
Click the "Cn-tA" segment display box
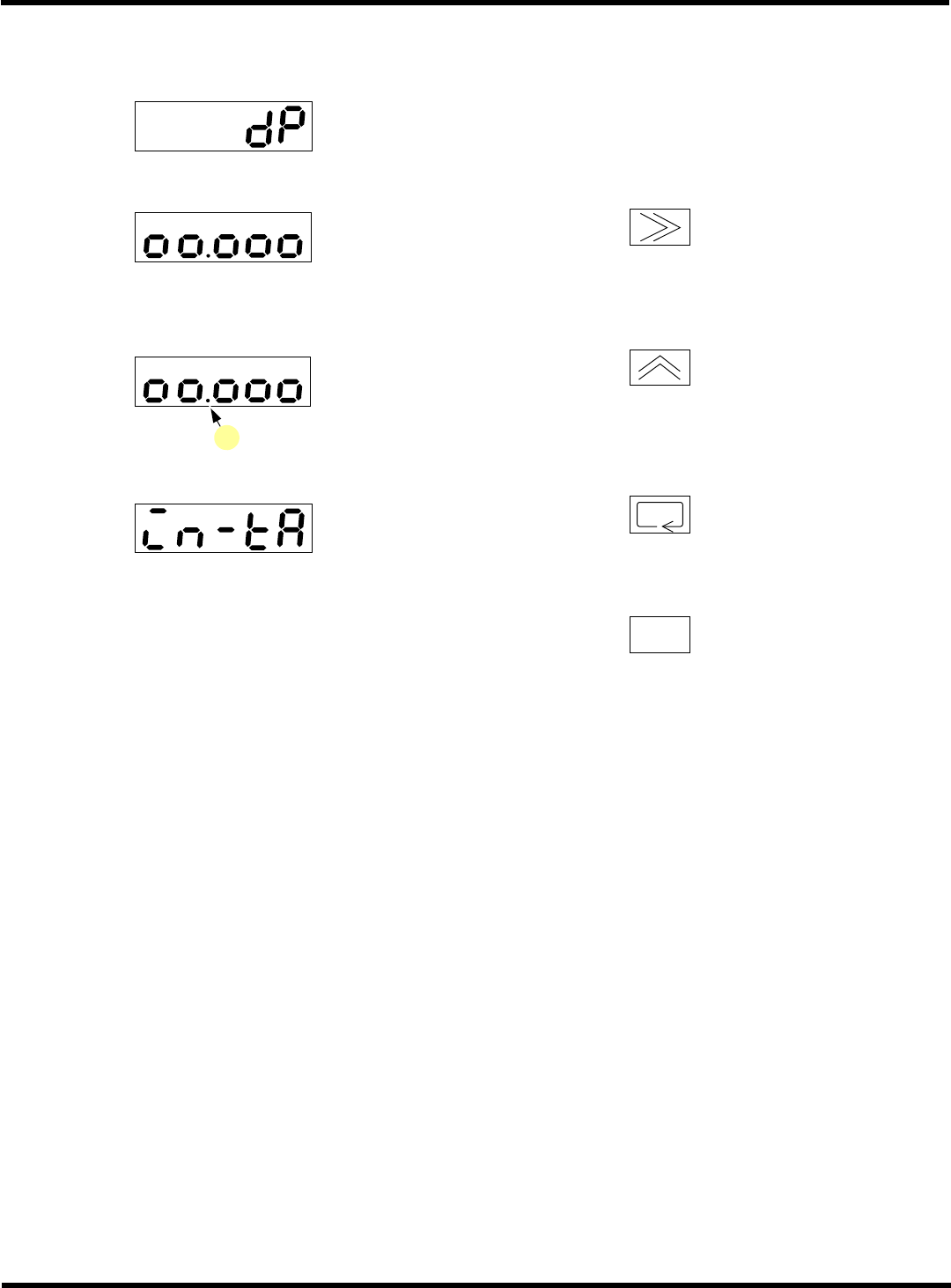pyautogui.click(x=224, y=527)
